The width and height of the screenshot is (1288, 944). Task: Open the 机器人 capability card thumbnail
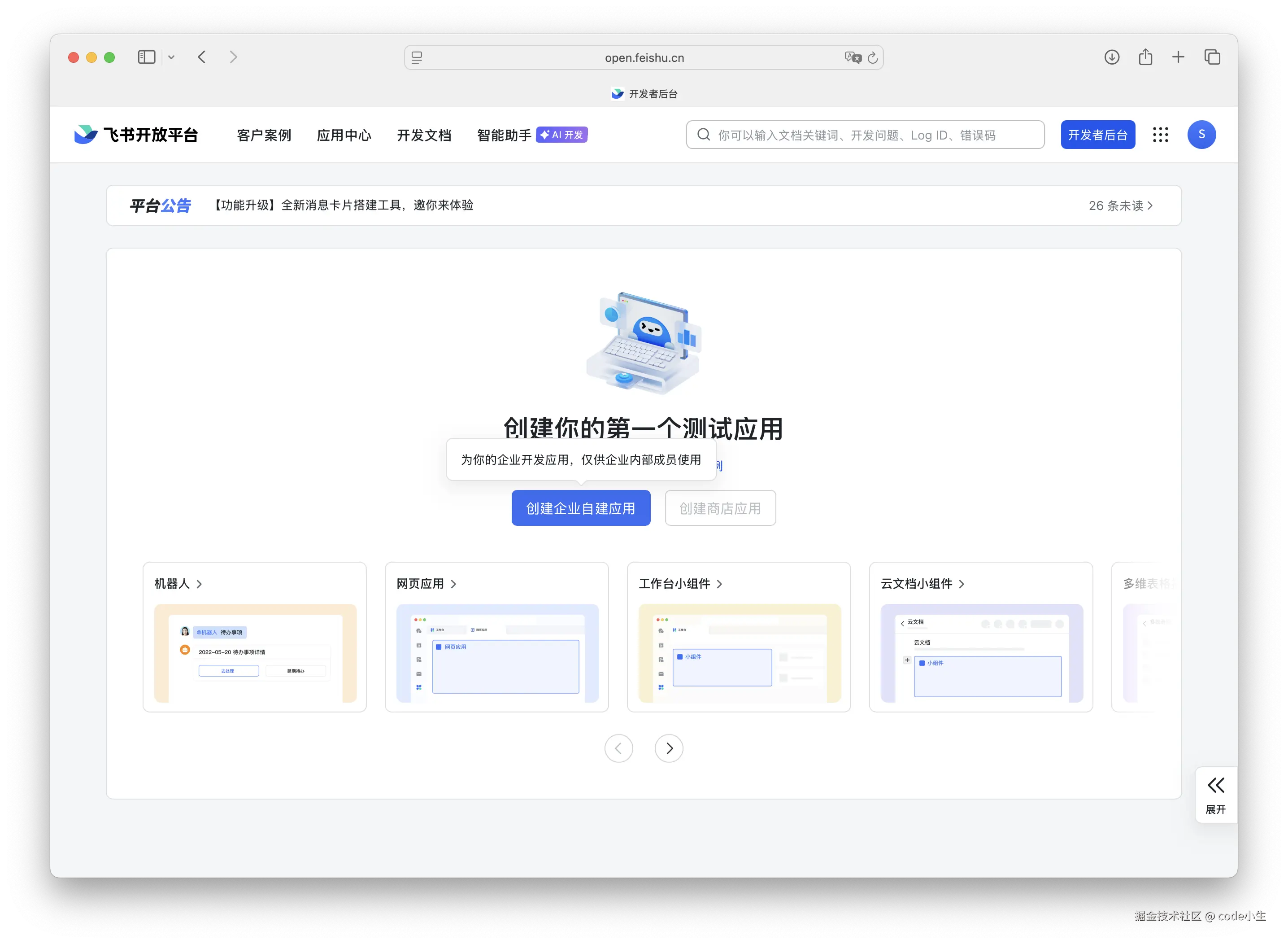tap(255, 652)
